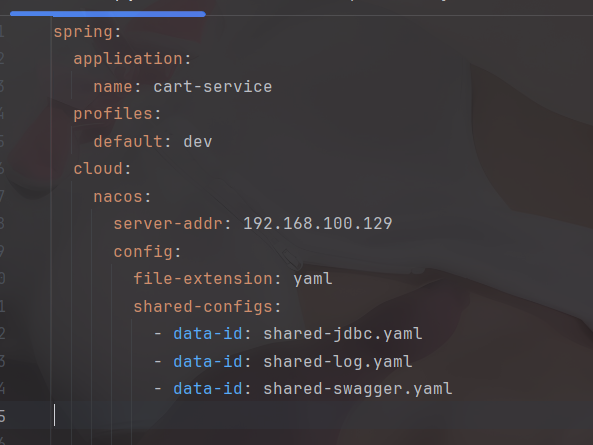Click the 'name' key text
The height and width of the screenshot is (445, 593).
point(113,87)
